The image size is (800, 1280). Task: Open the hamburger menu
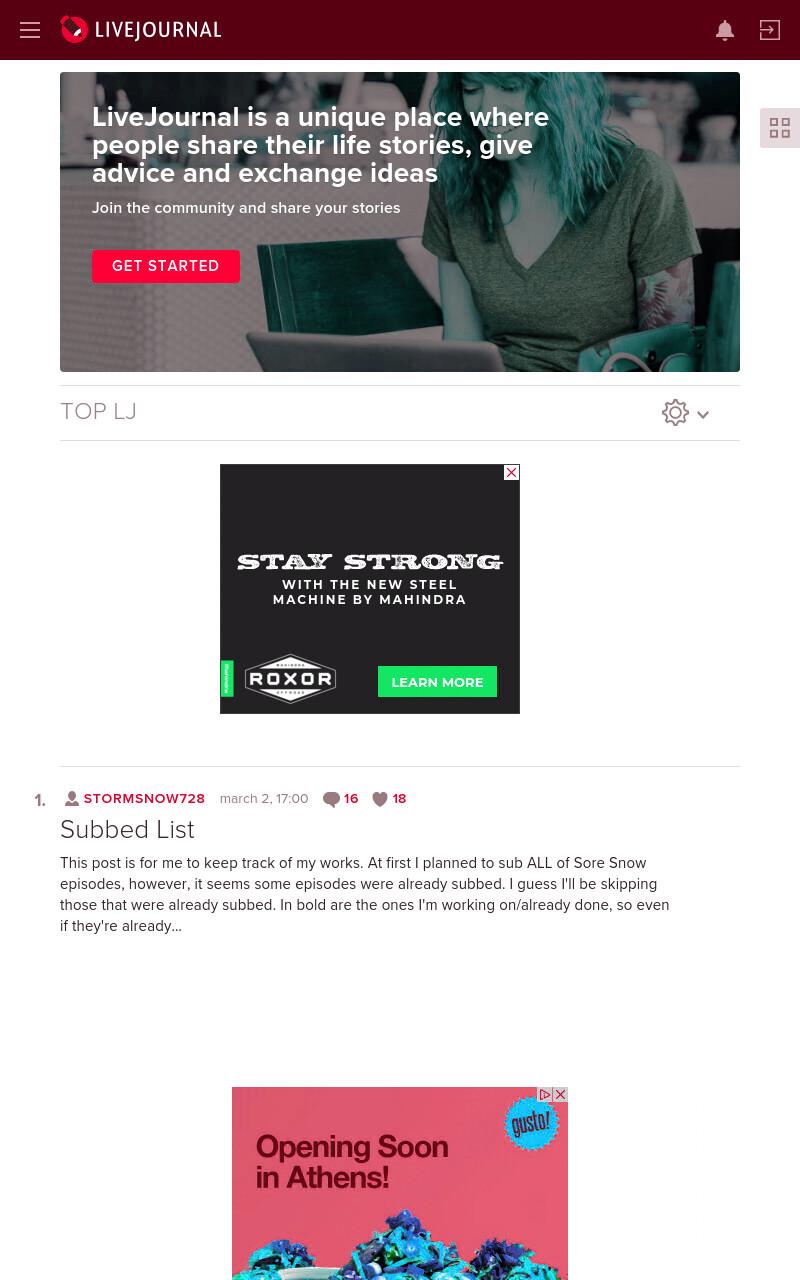pos(30,30)
